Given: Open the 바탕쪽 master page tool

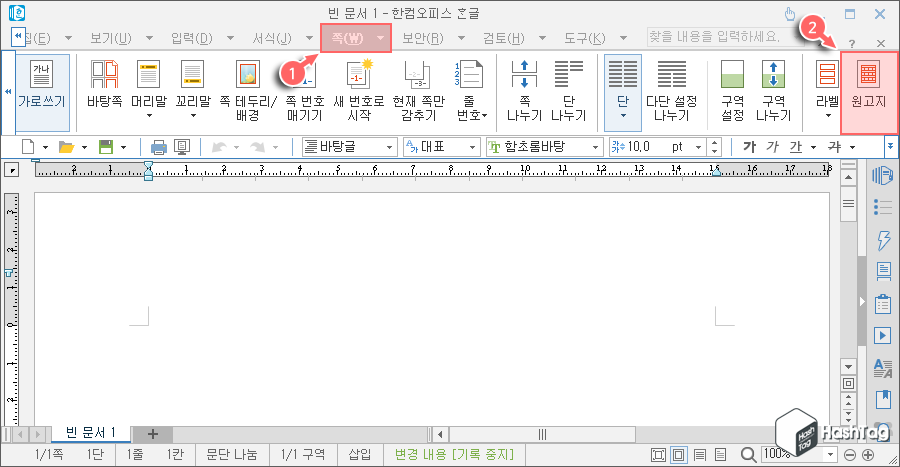Looking at the screenshot, I should [104, 84].
